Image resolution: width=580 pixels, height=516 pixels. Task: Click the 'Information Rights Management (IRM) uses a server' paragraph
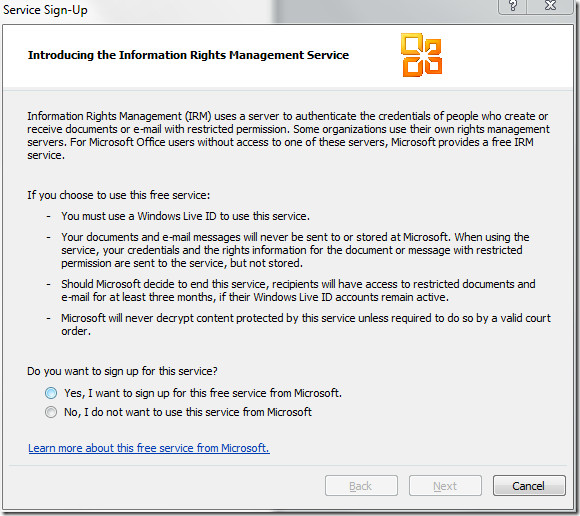pos(288,135)
